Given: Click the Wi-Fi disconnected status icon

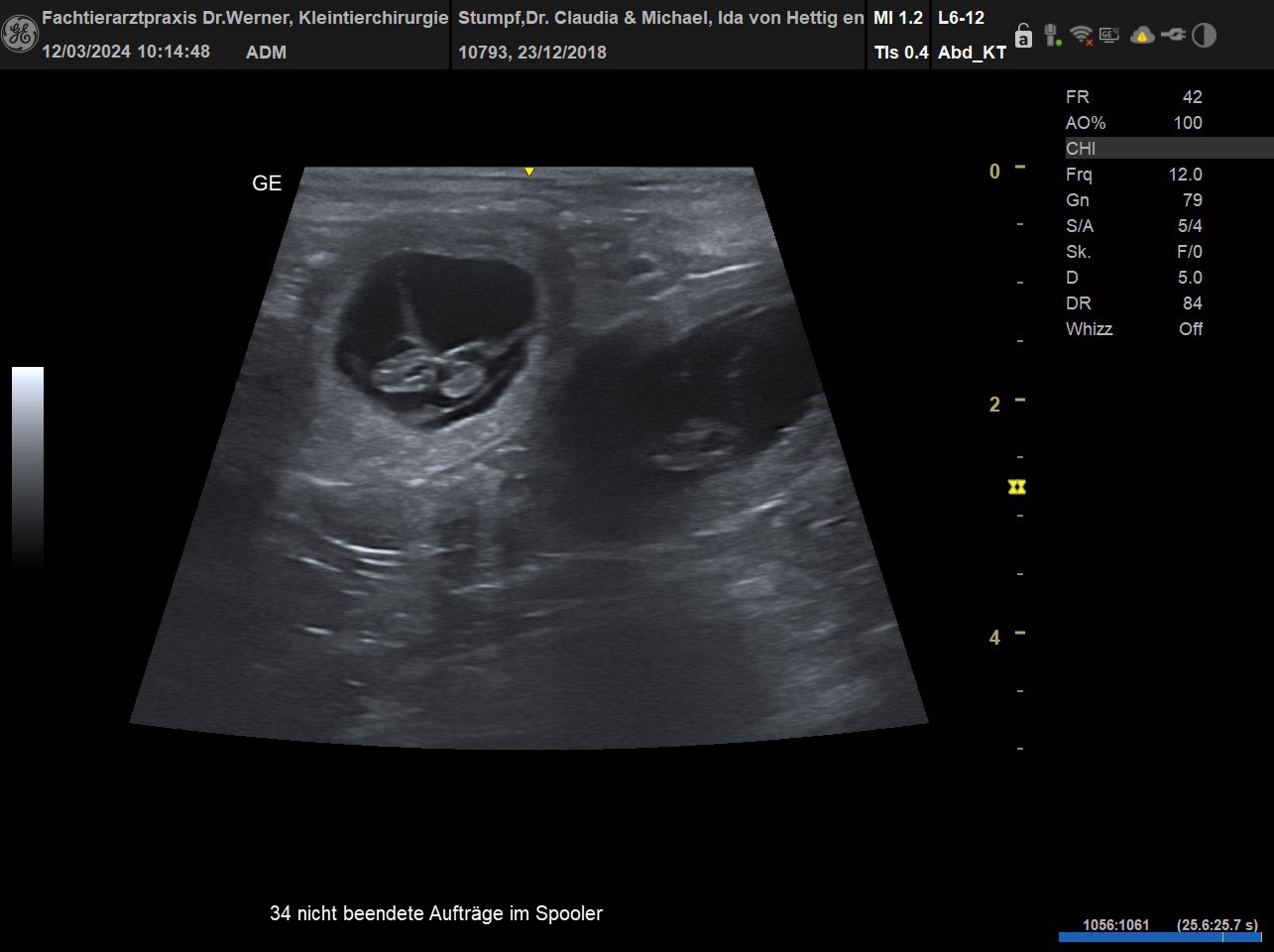Looking at the screenshot, I should (x=1081, y=36).
